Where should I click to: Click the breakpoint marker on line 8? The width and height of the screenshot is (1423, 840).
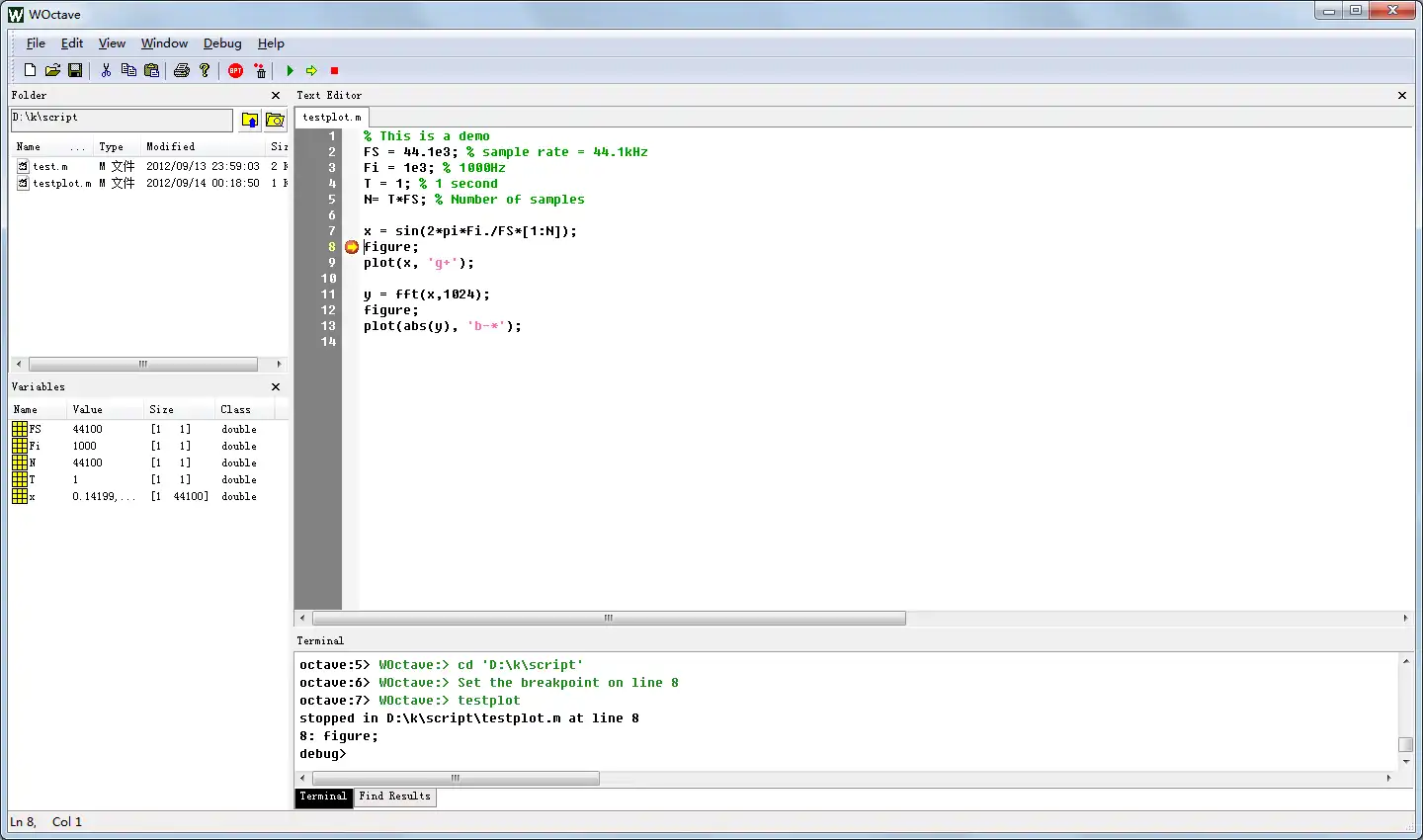pyautogui.click(x=352, y=247)
